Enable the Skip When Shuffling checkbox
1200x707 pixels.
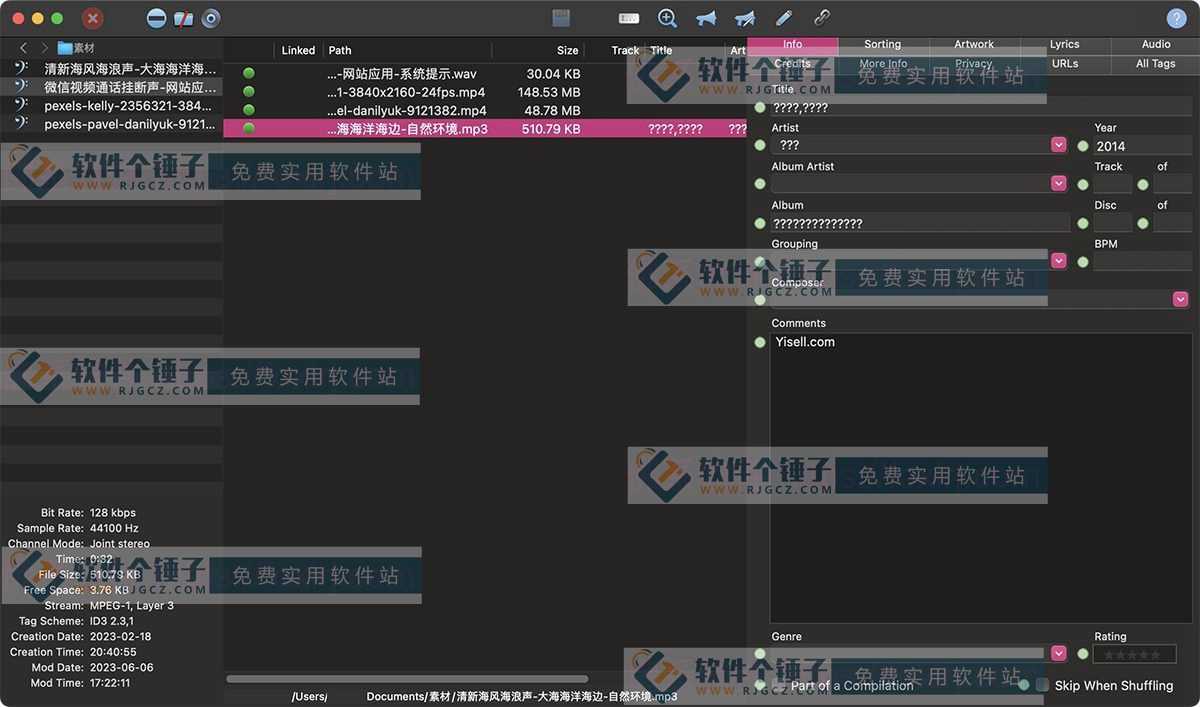pos(1042,685)
